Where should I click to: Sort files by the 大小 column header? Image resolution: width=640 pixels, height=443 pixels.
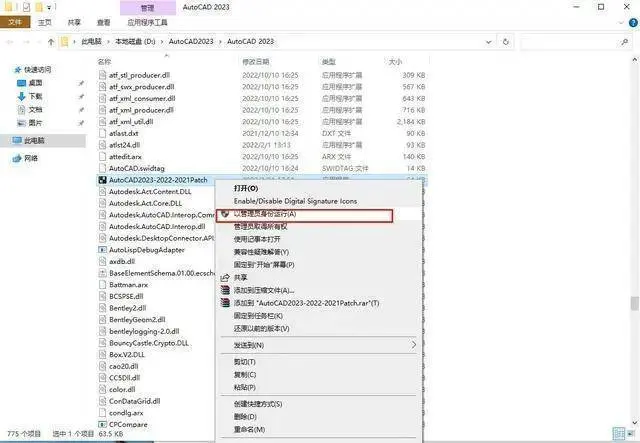tap(395, 62)
